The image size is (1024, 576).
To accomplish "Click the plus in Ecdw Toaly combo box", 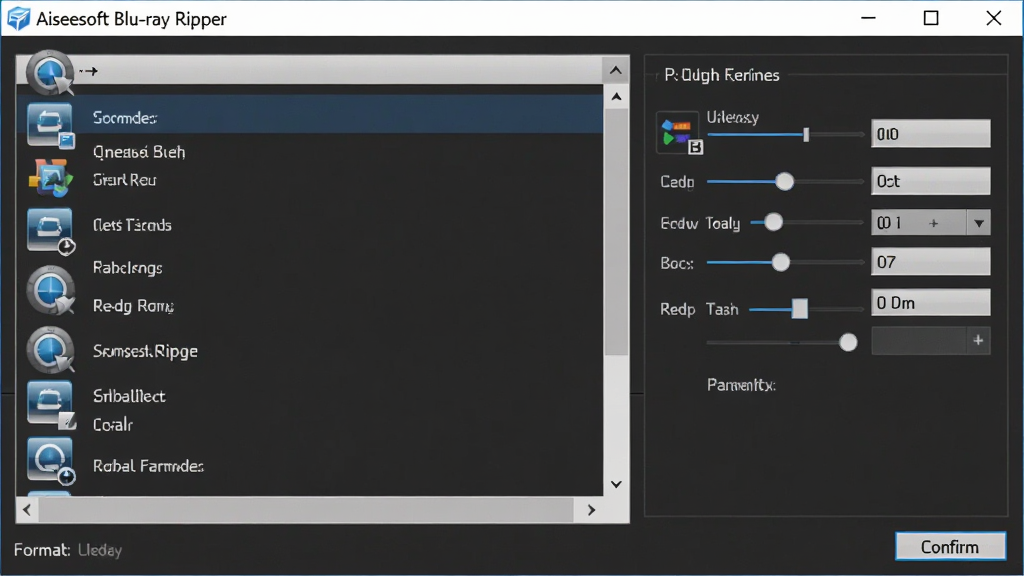I will [x=934, y=223].
